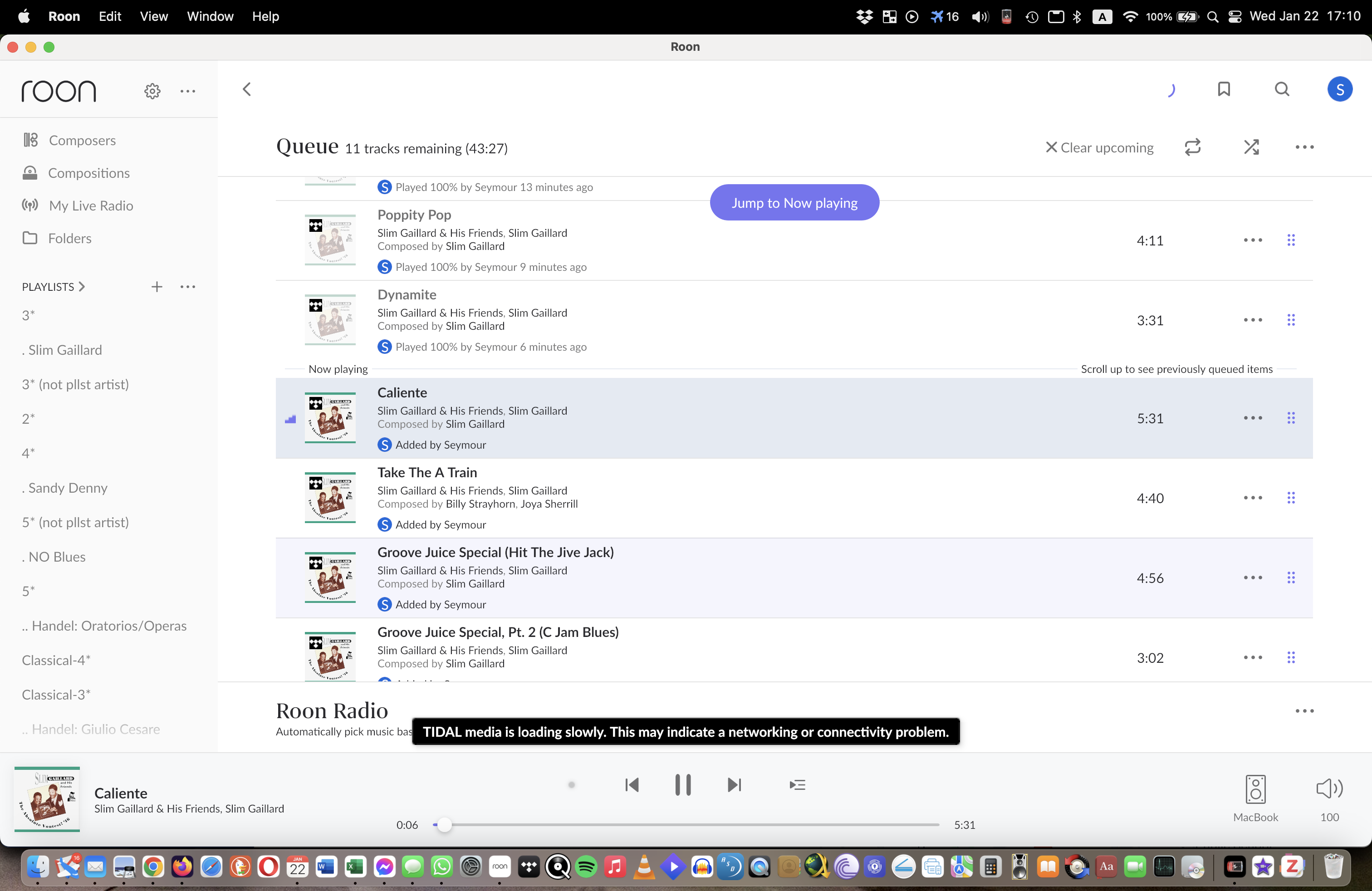Click Poppity Pop album thumbnail

coord(330,240)
